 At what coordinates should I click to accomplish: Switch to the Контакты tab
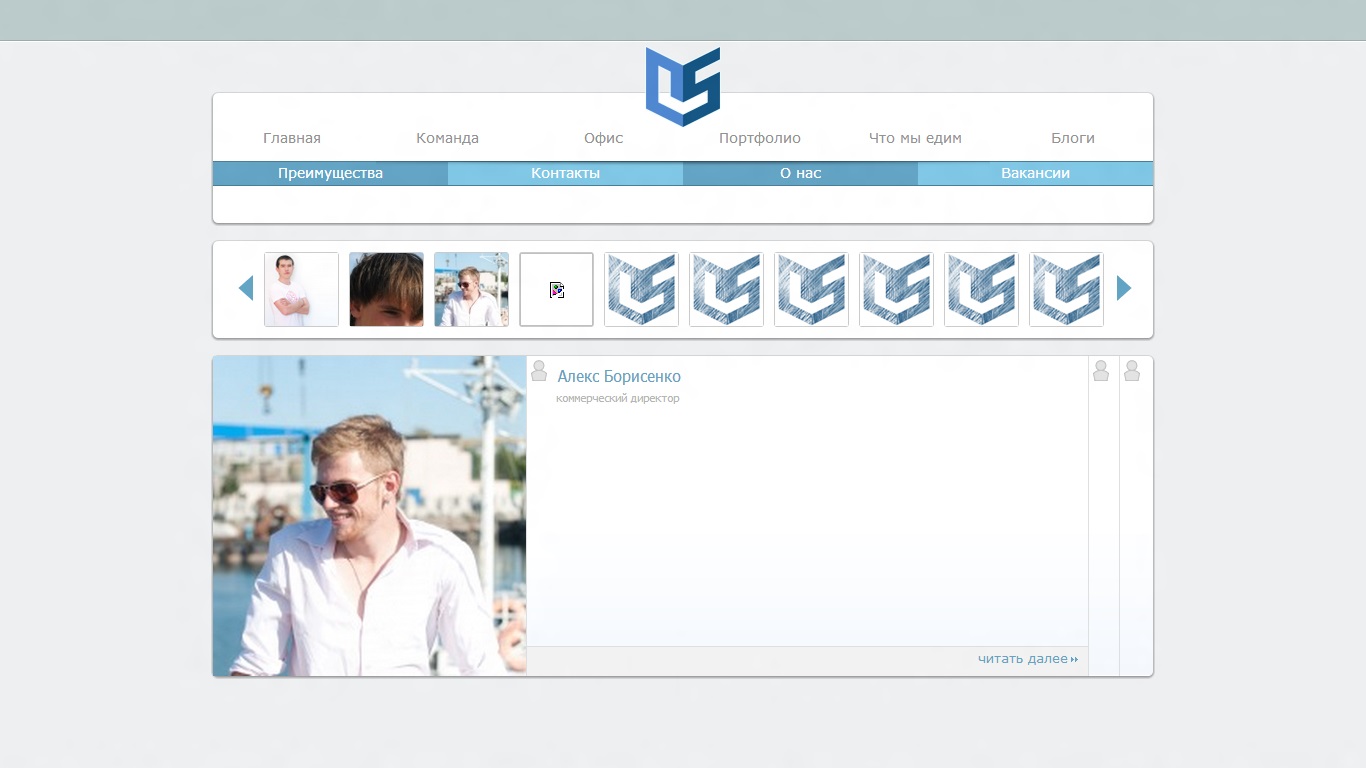[565, 173]
